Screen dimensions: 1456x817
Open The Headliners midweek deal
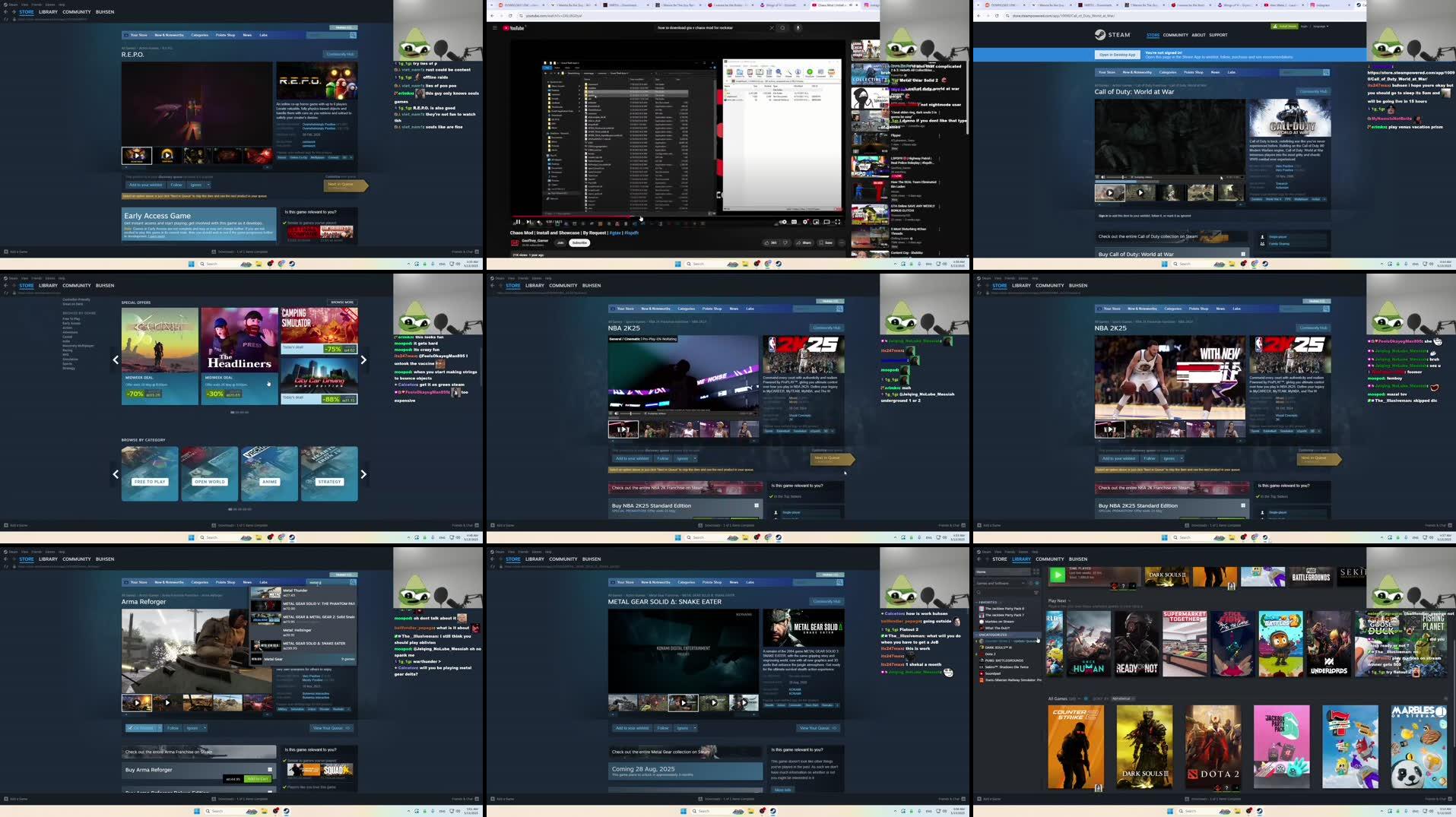click(x=239, y=356)
